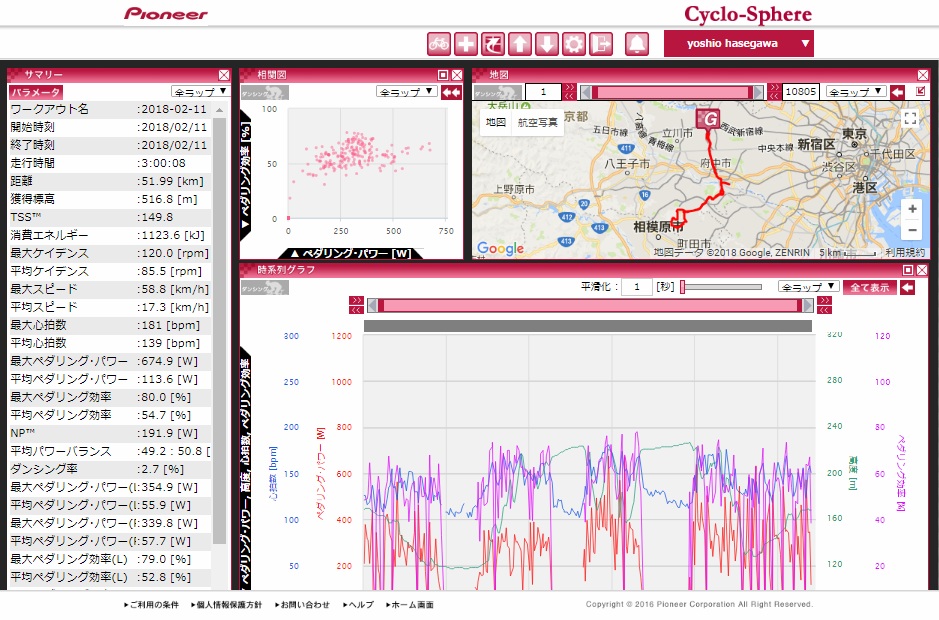Toggle map fullscreen view
The width and height of the screenshot is (939, 620).
pyautogui.click(x=910, y=118)
